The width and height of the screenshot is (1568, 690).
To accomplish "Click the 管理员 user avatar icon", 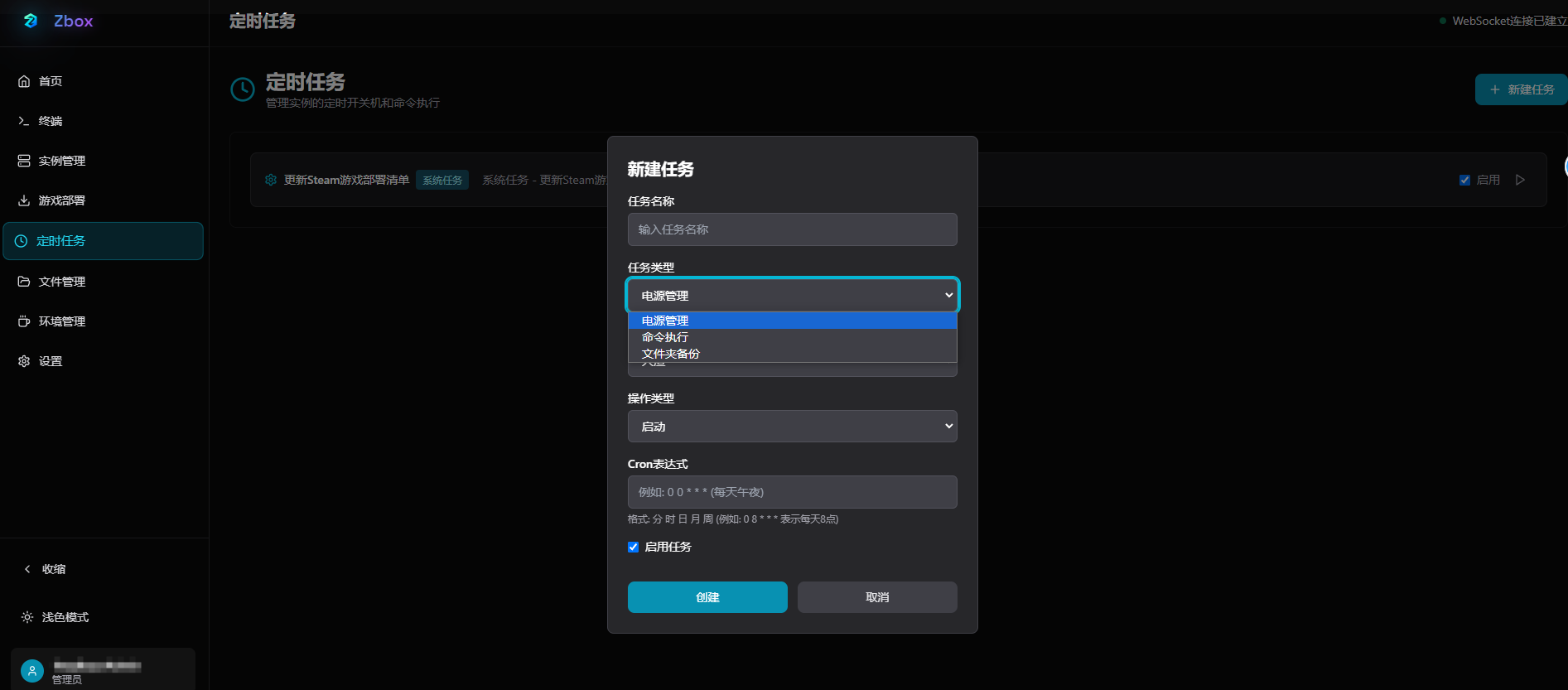I will [32, 671].
